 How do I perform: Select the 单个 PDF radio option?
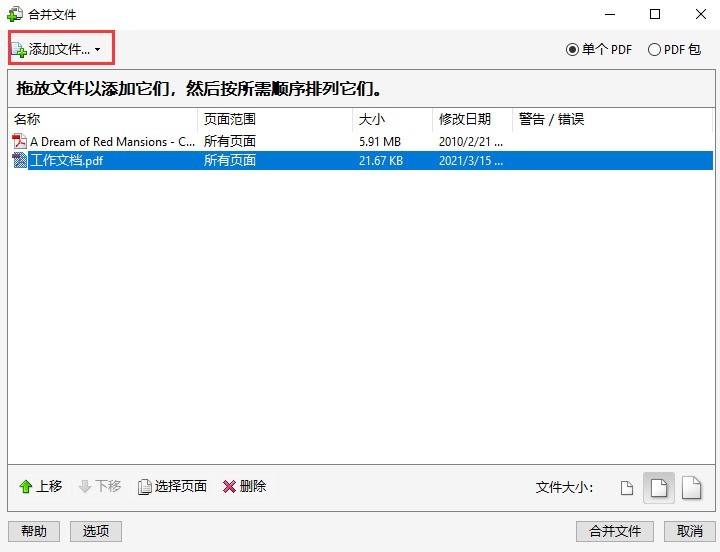(573, 49)
